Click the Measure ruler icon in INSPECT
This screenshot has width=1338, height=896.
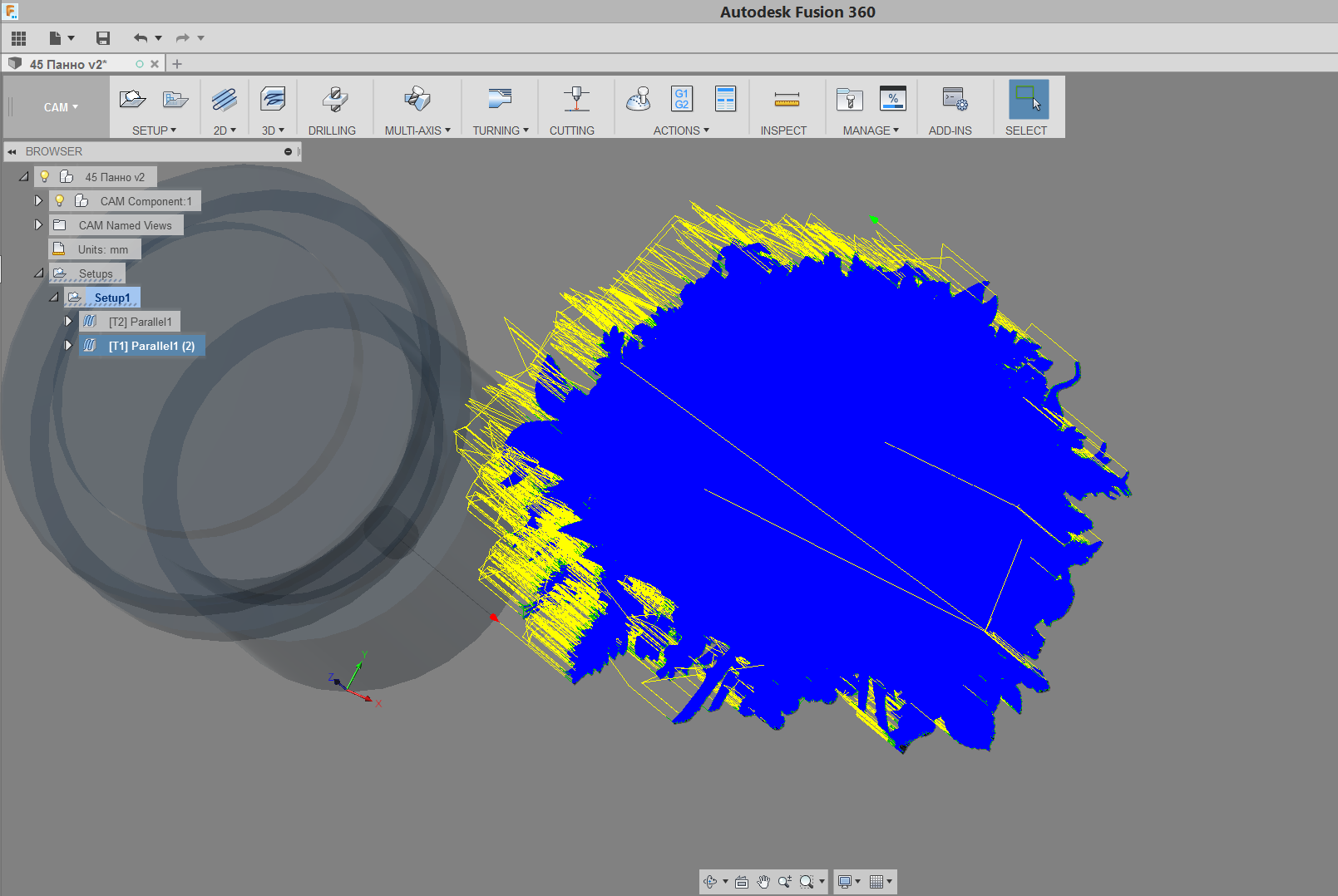click(x=787, y=100)
